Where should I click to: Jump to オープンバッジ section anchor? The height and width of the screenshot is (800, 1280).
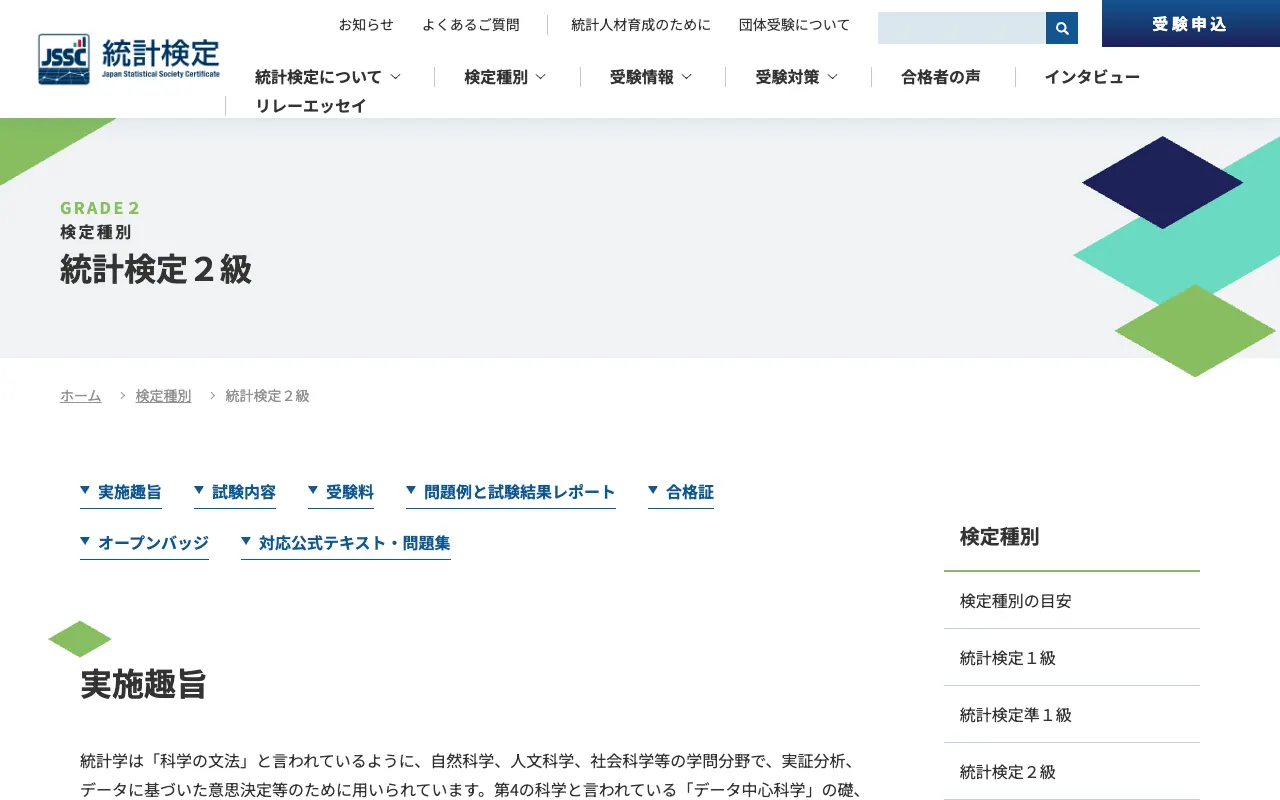click(144, 544)
